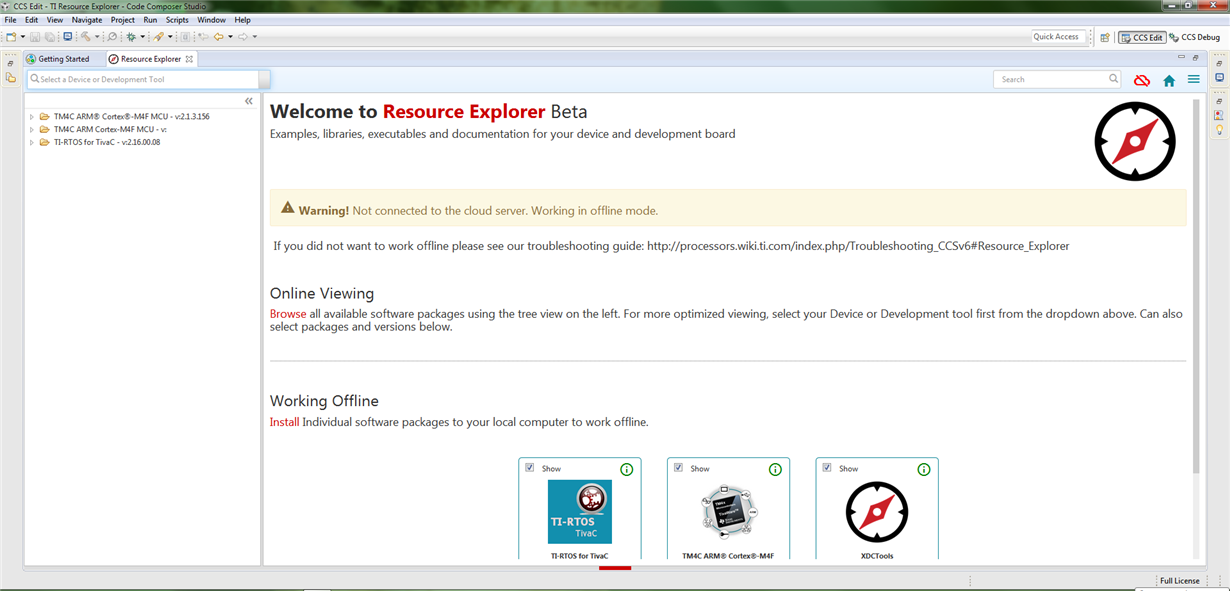Click the Search magnifier toolbar icon
Image resolution: width=1230 pixels, height=591 pixels.
[112, 37]
